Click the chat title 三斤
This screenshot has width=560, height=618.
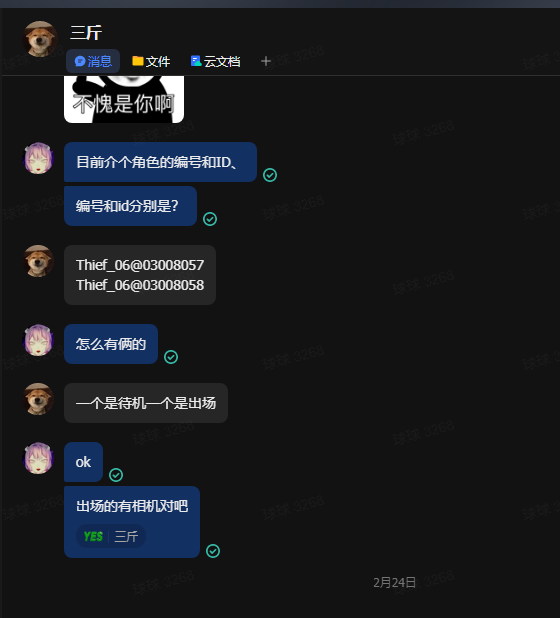point(86,32)
